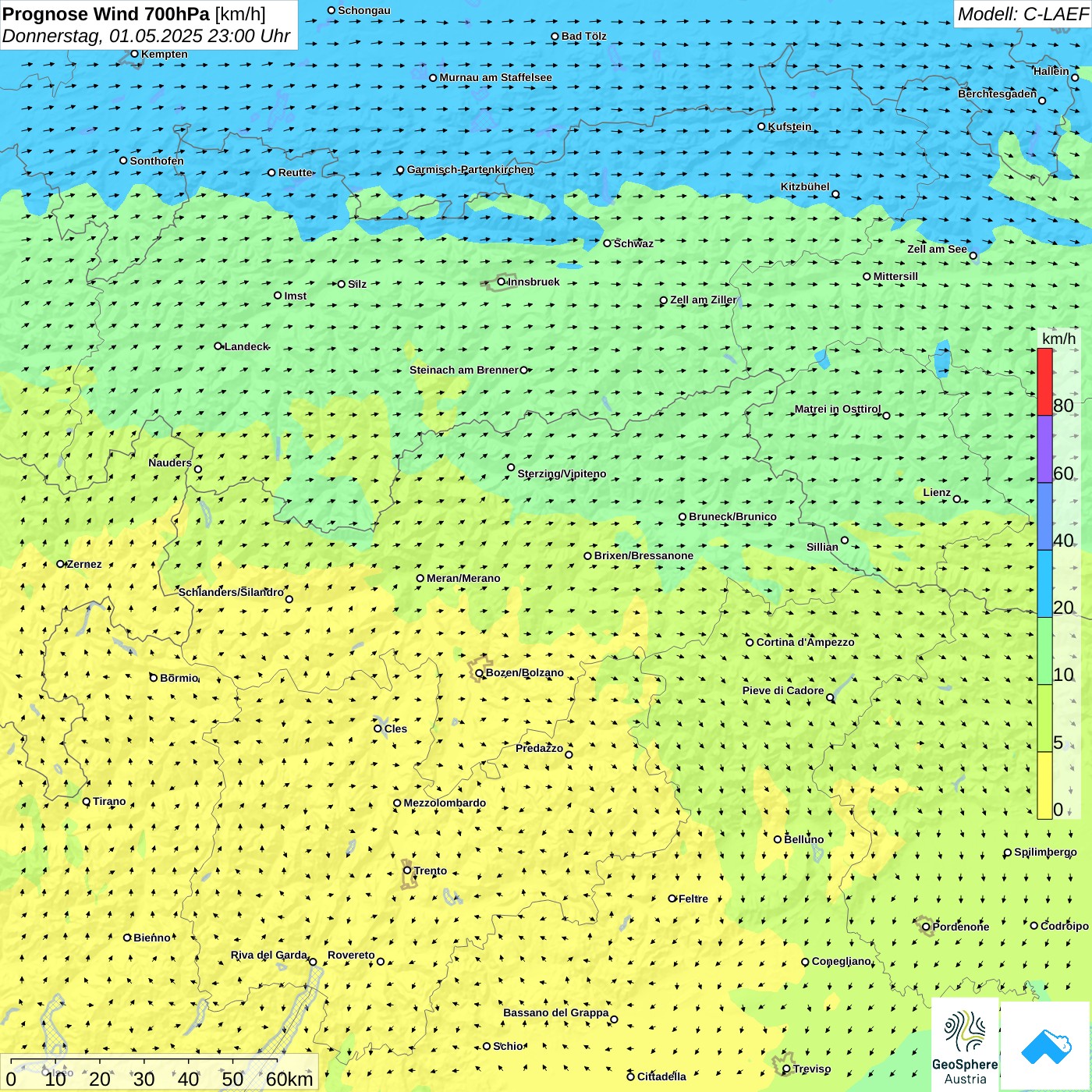The image size is (1092, 1092).
Task: Click the 'Berchtesgaden' label
Action: 998,94
